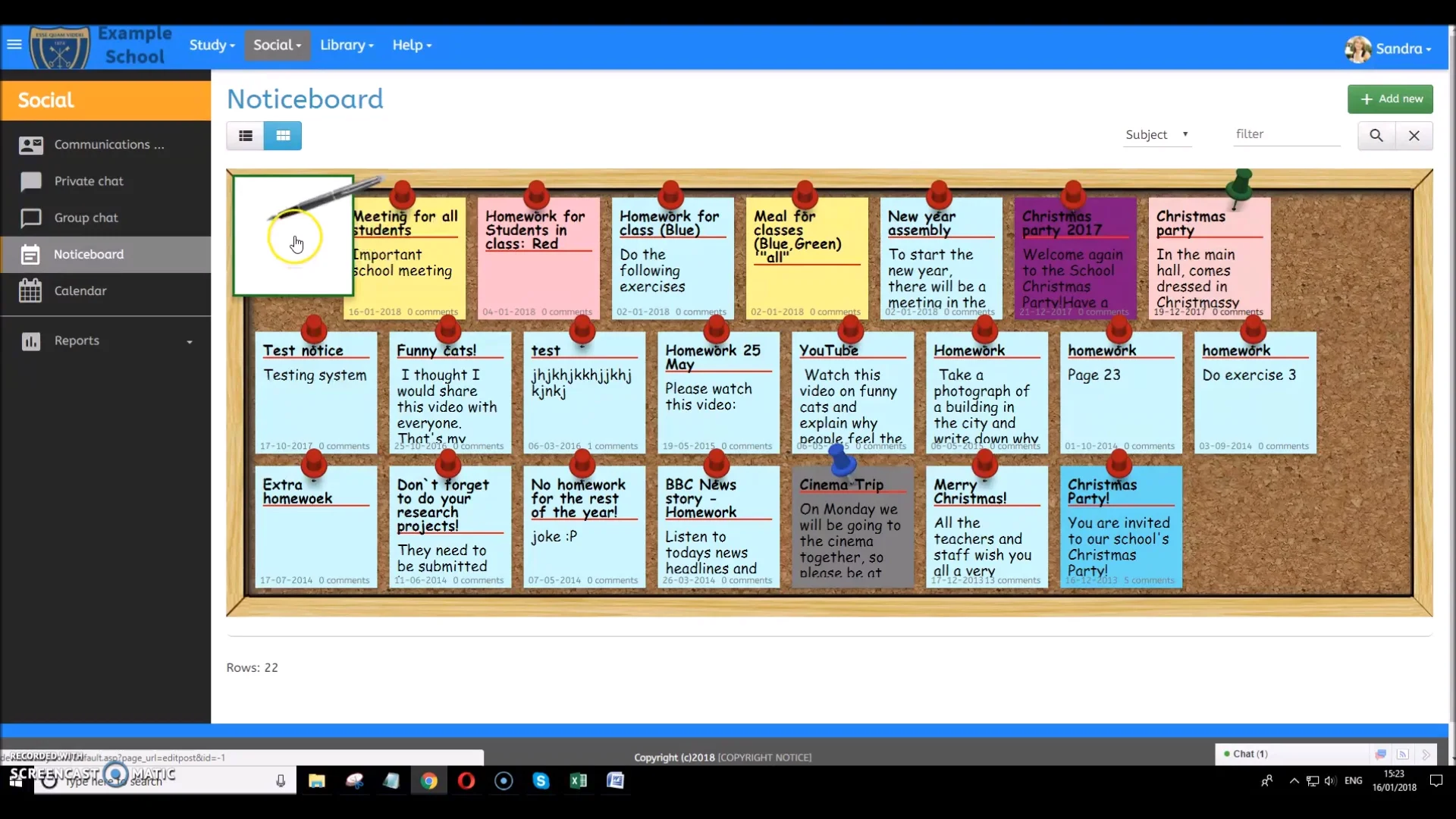This screenshot has height=819, width=1456.
Task: Select the Noticeboard icon in the sidebar
Action: [30, 254]
